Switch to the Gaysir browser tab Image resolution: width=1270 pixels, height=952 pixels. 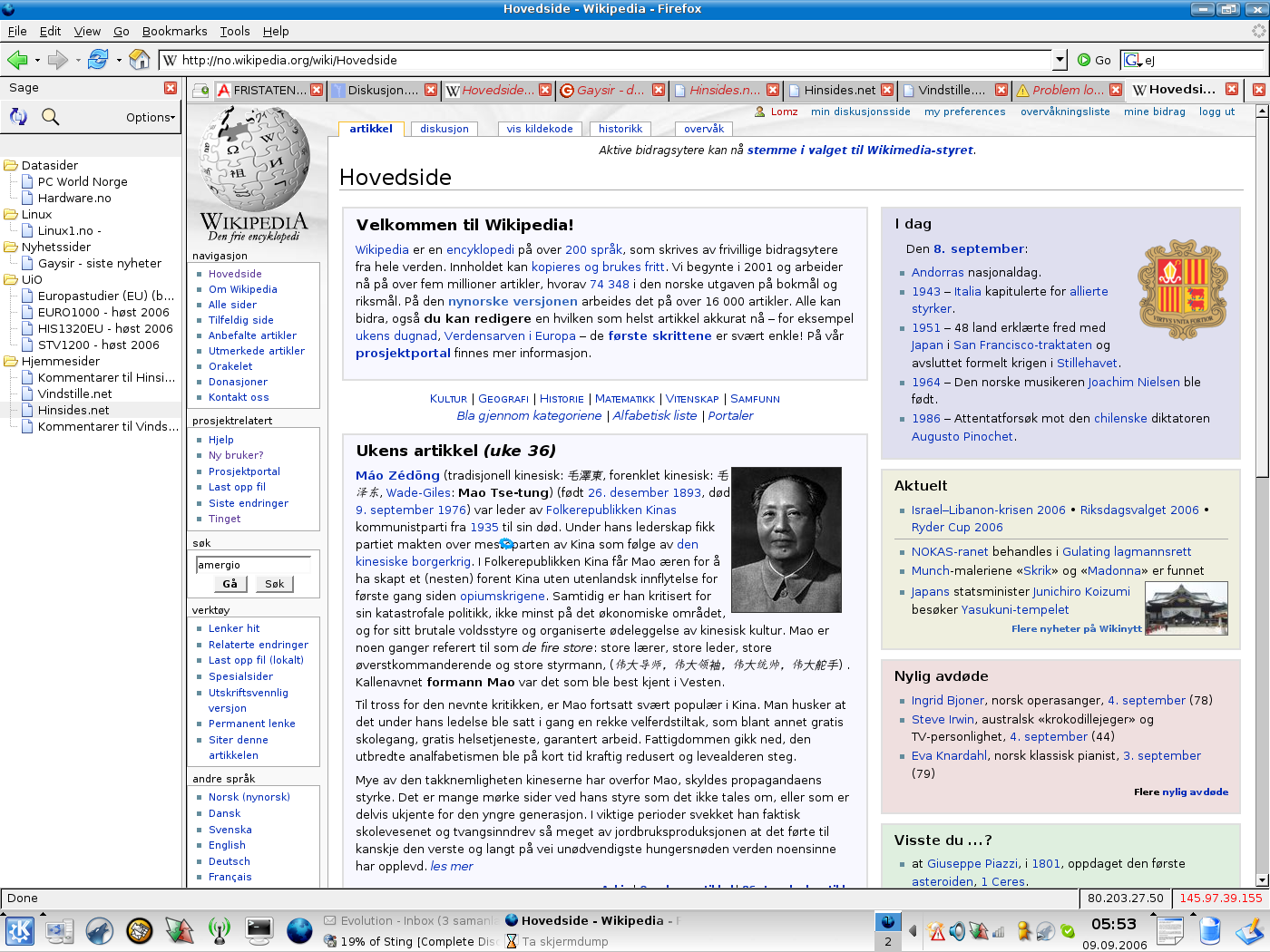coord(611,90)
